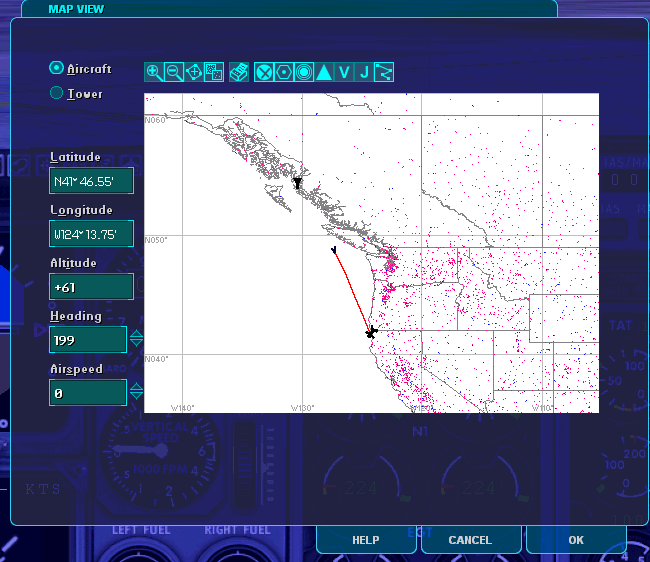Decrease heading with down arrow
The height and width of the screenshot is (562, 650).
136,343
